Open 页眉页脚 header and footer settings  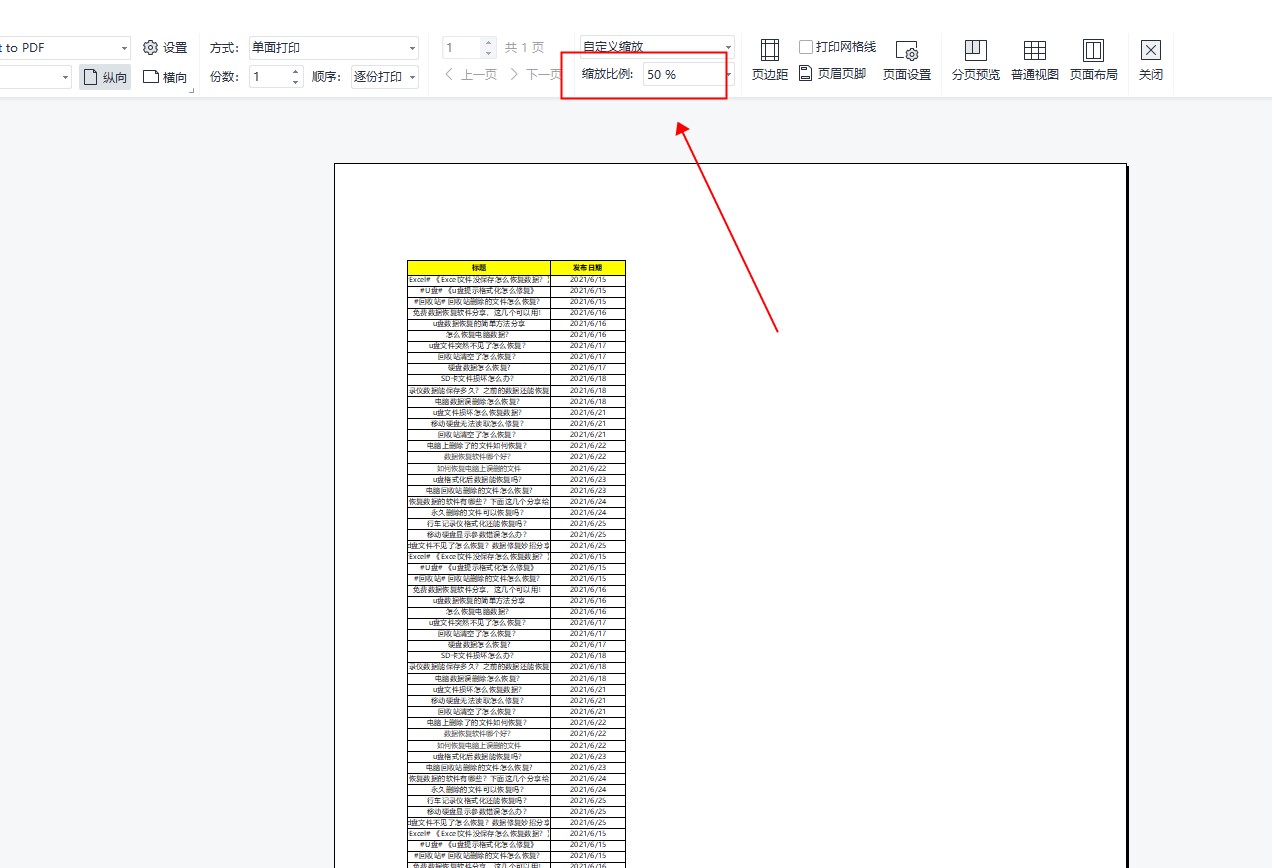(832, 74)
